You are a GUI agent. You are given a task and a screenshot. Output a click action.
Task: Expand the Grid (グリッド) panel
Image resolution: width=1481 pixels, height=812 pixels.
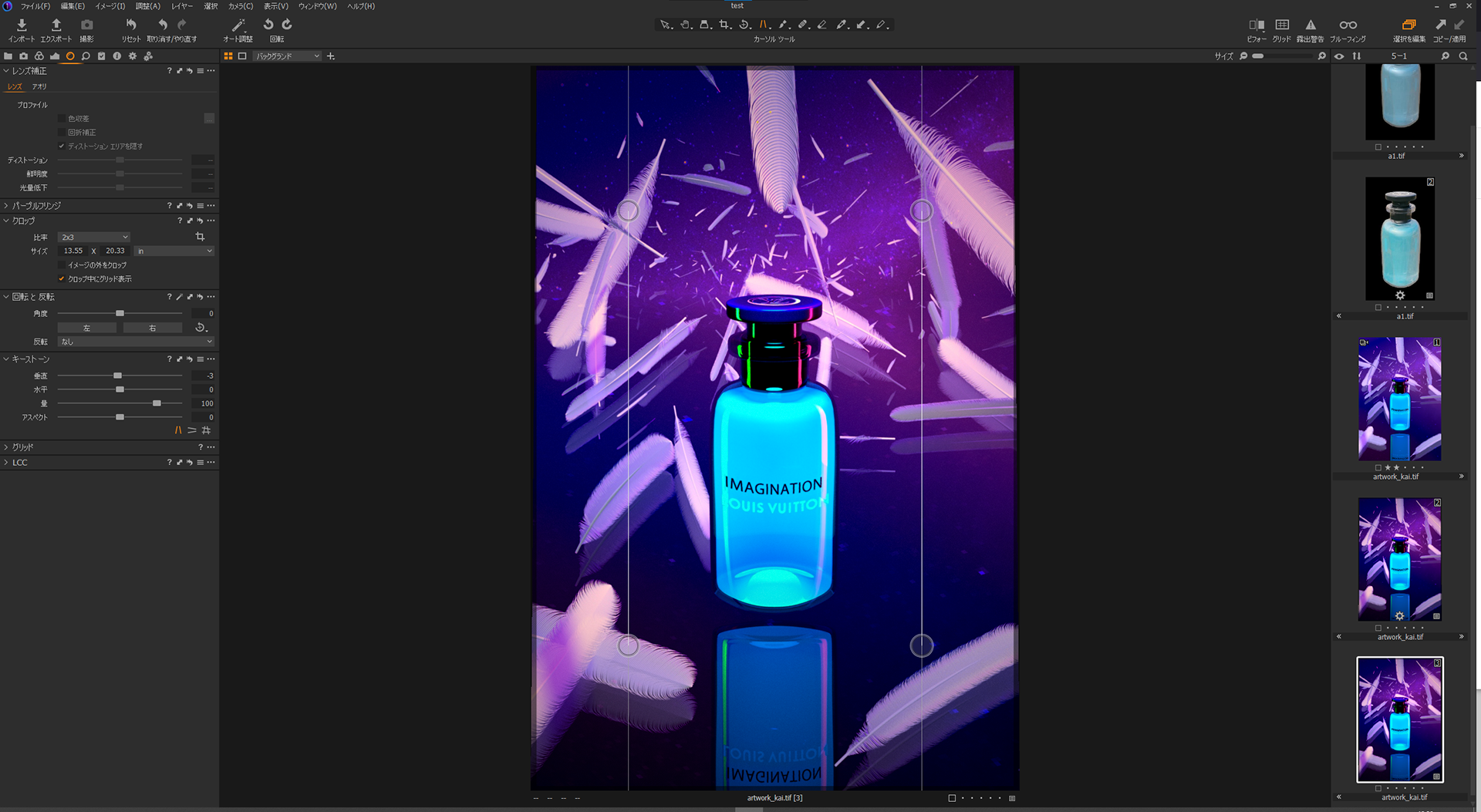coord(6,447)
